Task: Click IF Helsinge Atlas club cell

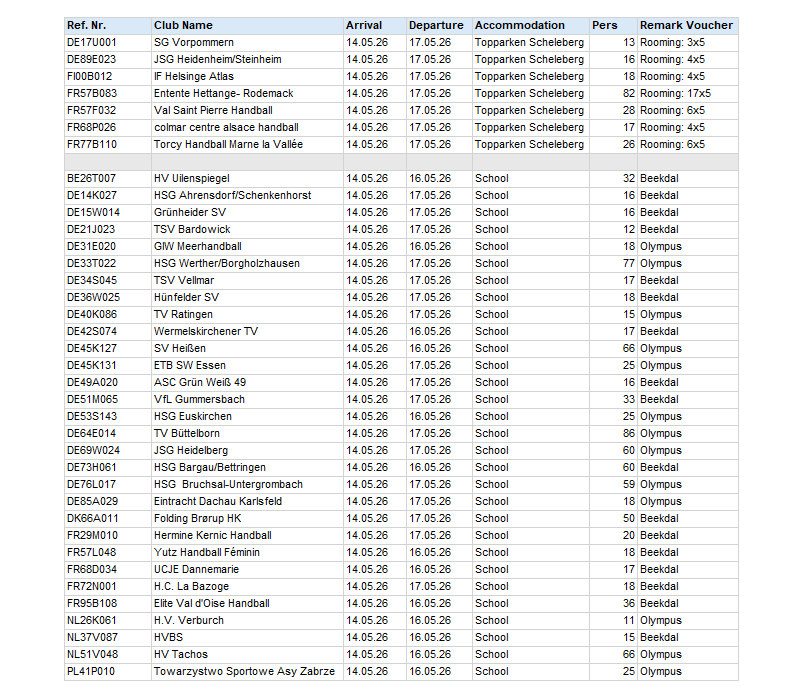Action: [x=247, y=76]
